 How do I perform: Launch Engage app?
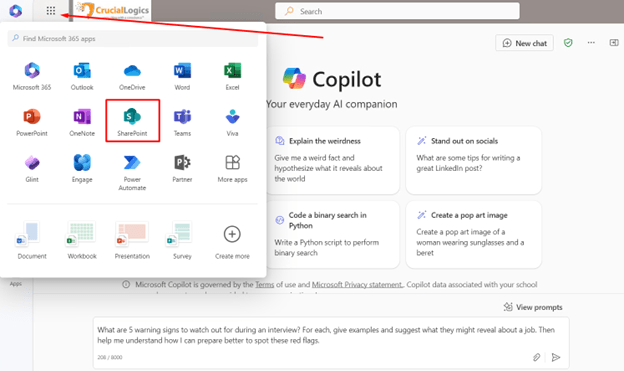click(x=82, y=168)
